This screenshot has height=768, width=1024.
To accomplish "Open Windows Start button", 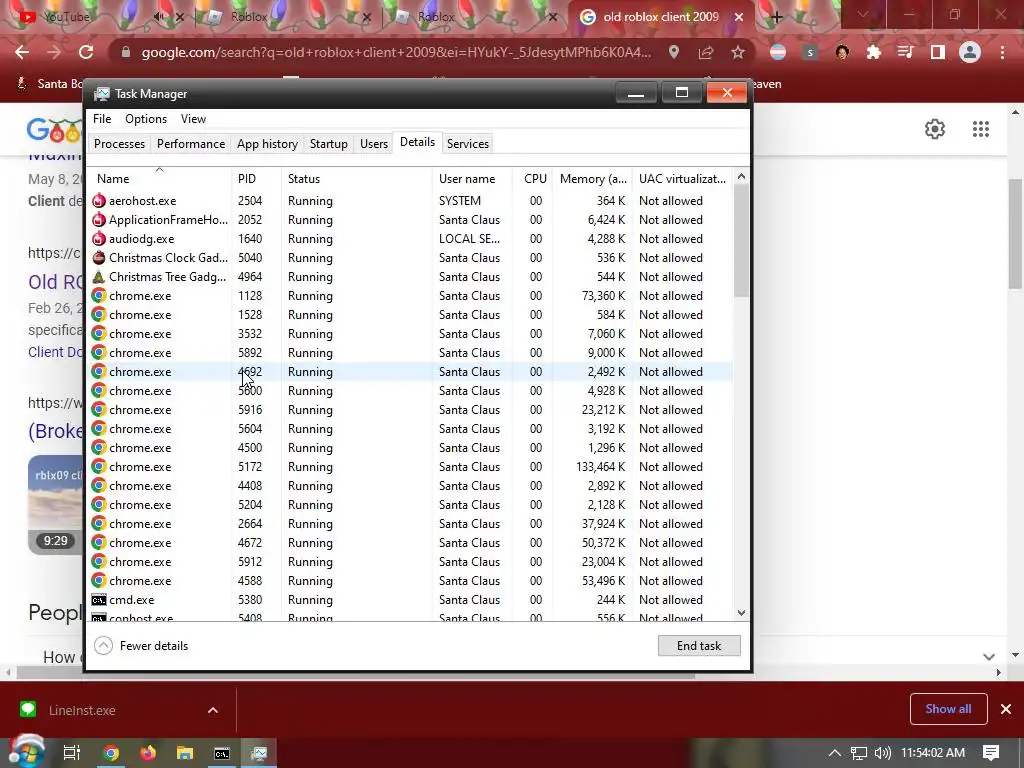I will coord(25,752).
